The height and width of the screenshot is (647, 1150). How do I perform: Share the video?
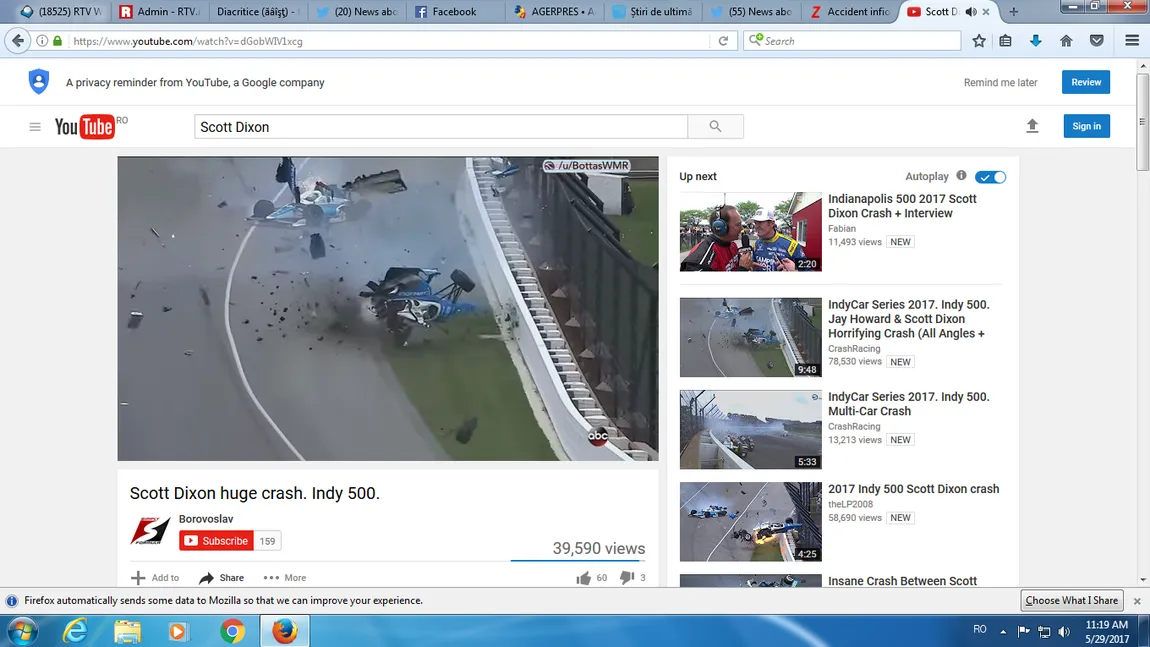[x=221, y=578]
